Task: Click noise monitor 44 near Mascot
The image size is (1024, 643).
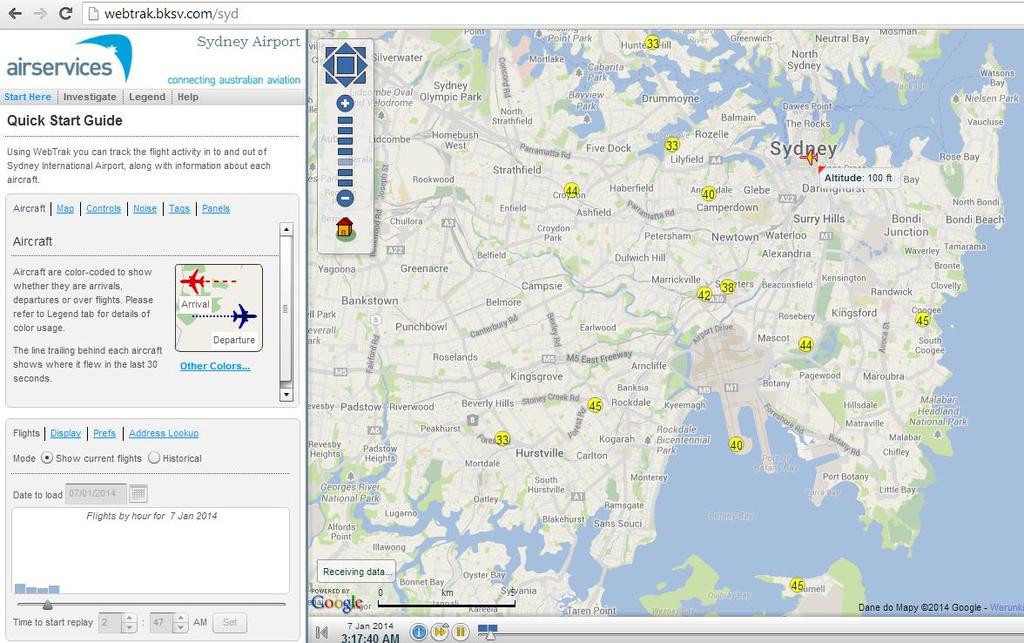Action: [x=806, y=345]
